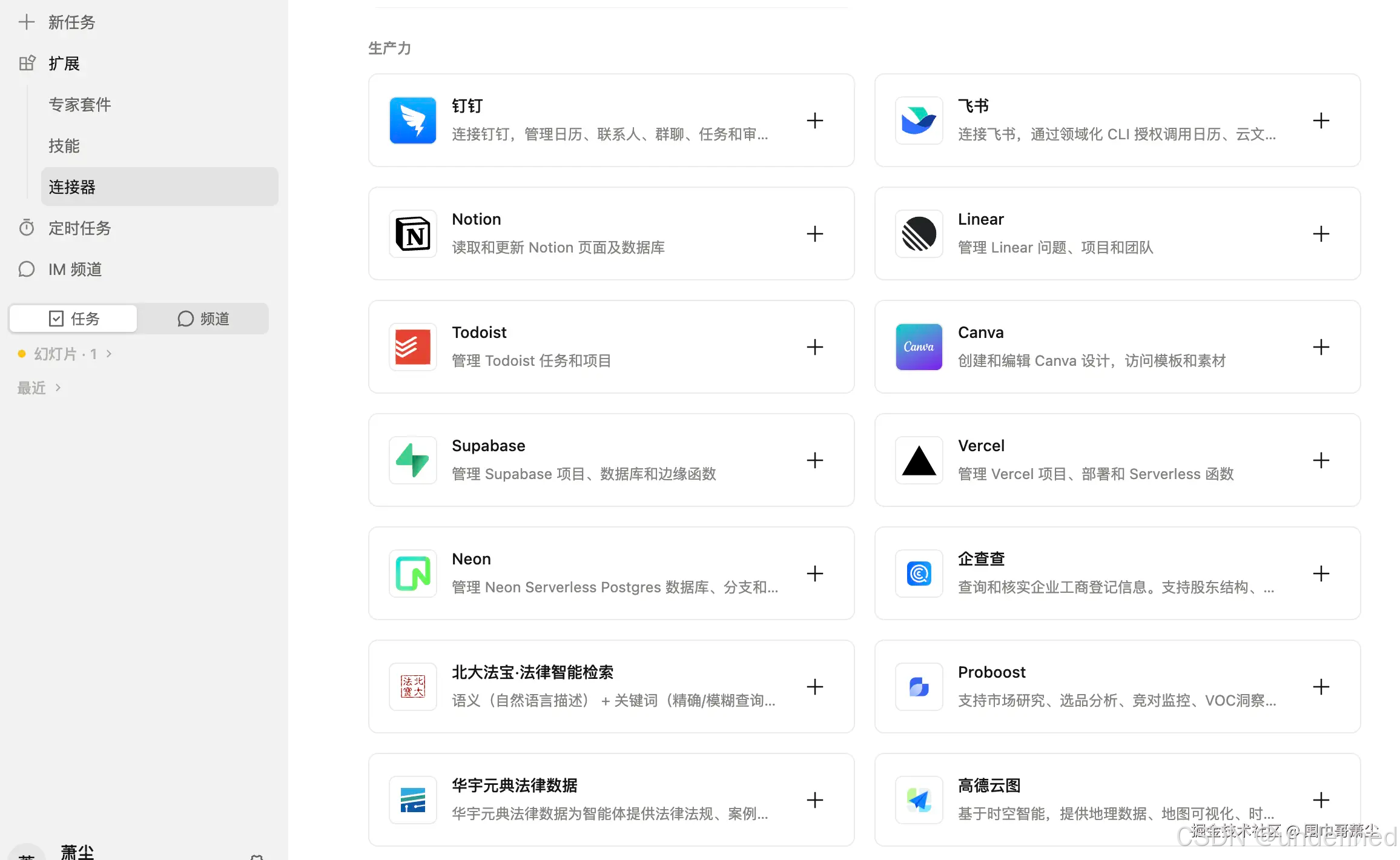Viewport: 1400px width, 860px height.
Task: Add the 飞书 connector with plus
Action: [1321, 121]
